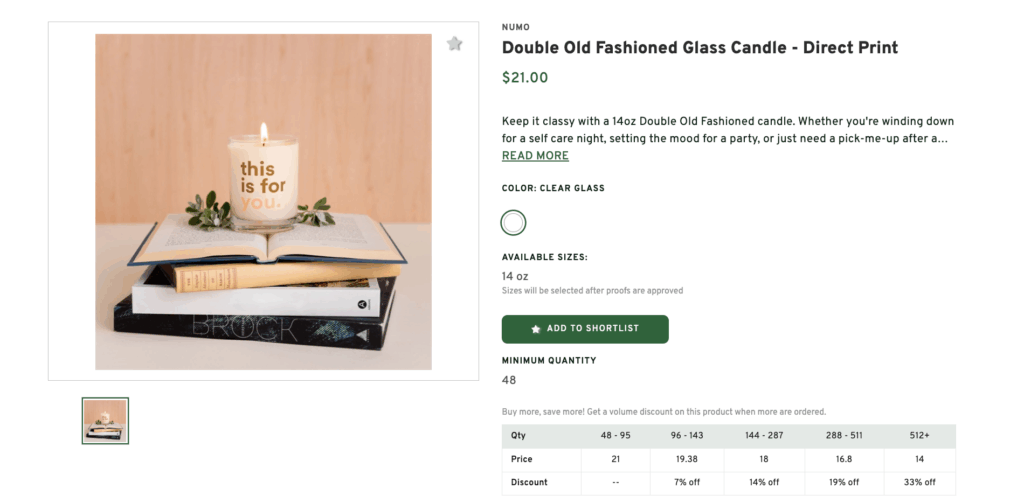This screenshot has width=1024, height=503.
Task: Select the Clear Glass color swatch
Action: [x=513, y=222]
